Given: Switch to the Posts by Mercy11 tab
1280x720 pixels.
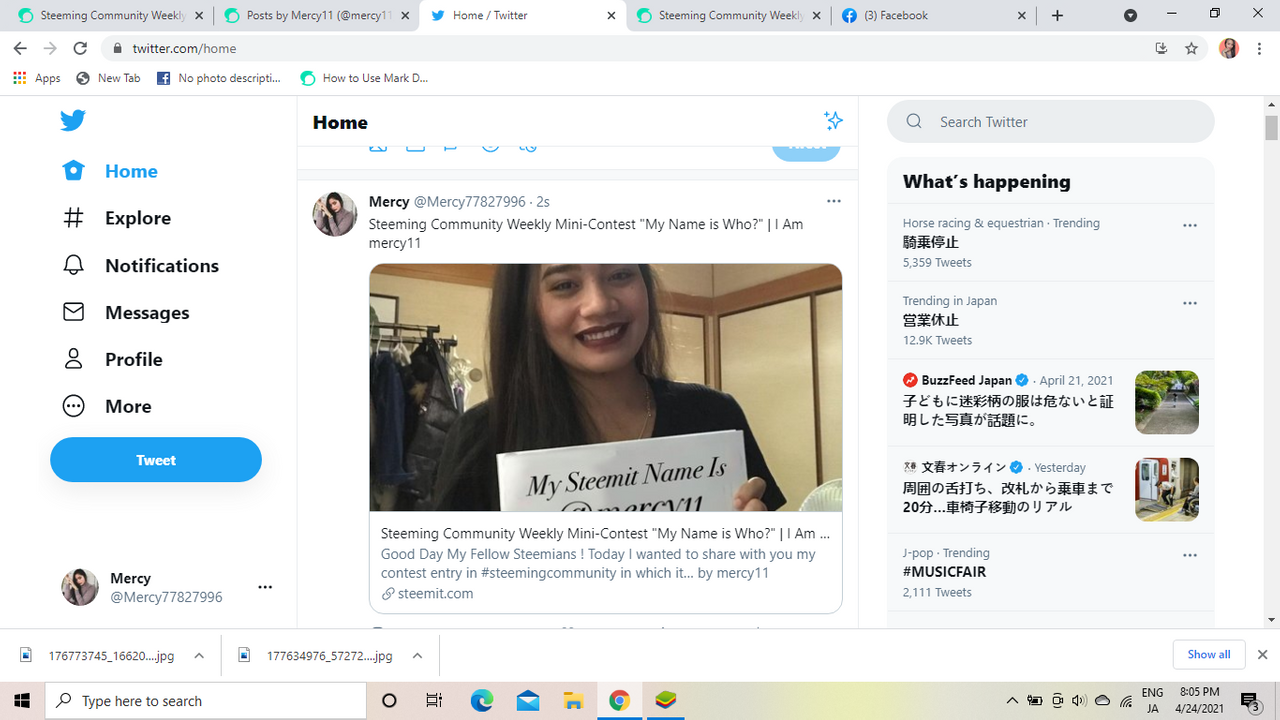Looking at the screenshot, I should [318, 15].
